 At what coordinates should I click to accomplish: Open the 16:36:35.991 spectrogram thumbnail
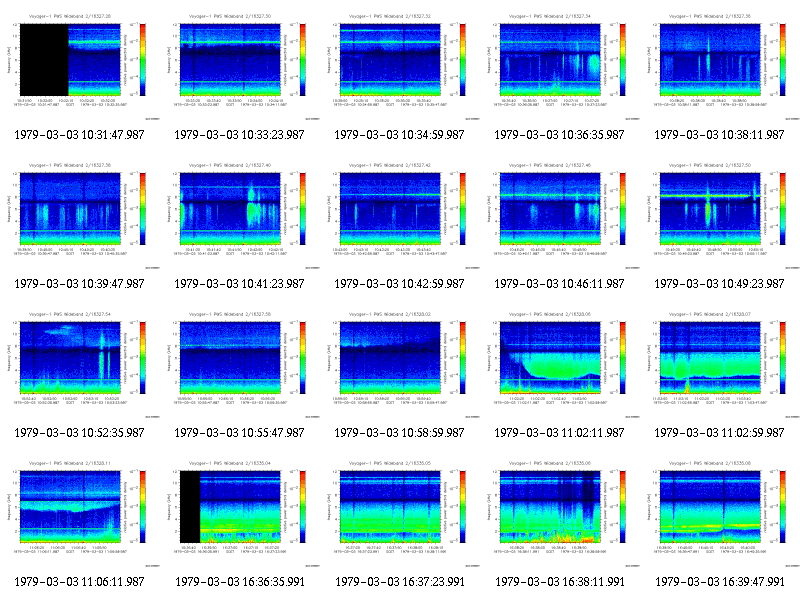click(x=240, y=513)
